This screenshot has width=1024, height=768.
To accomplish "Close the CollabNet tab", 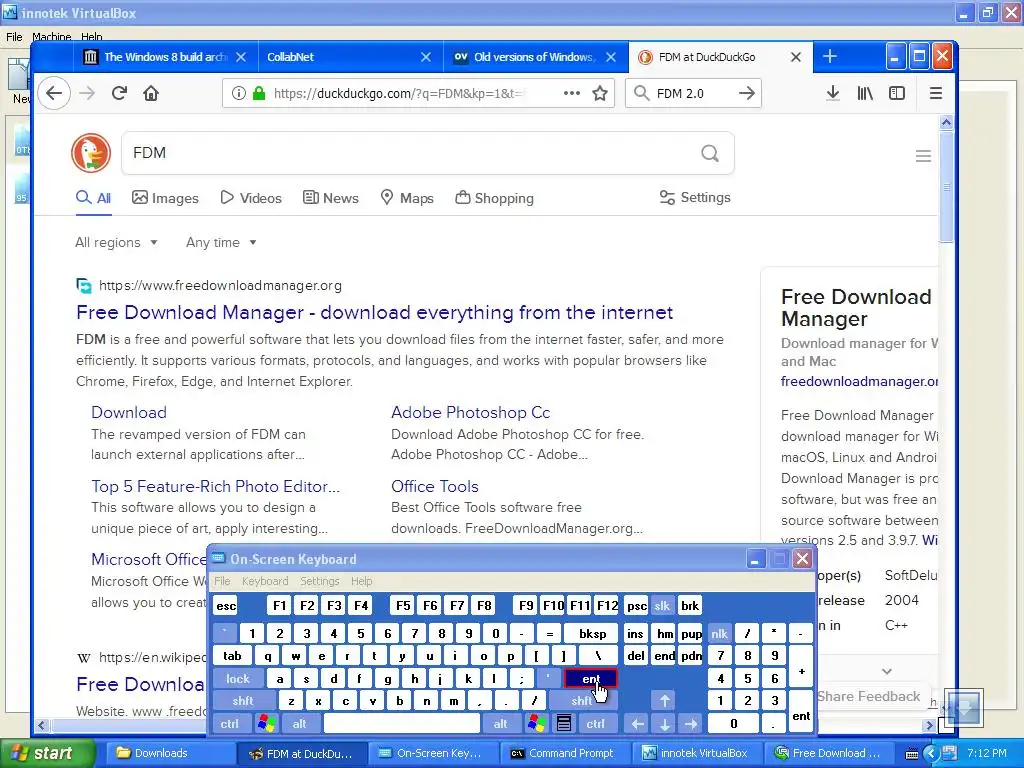I will (426, 57).
